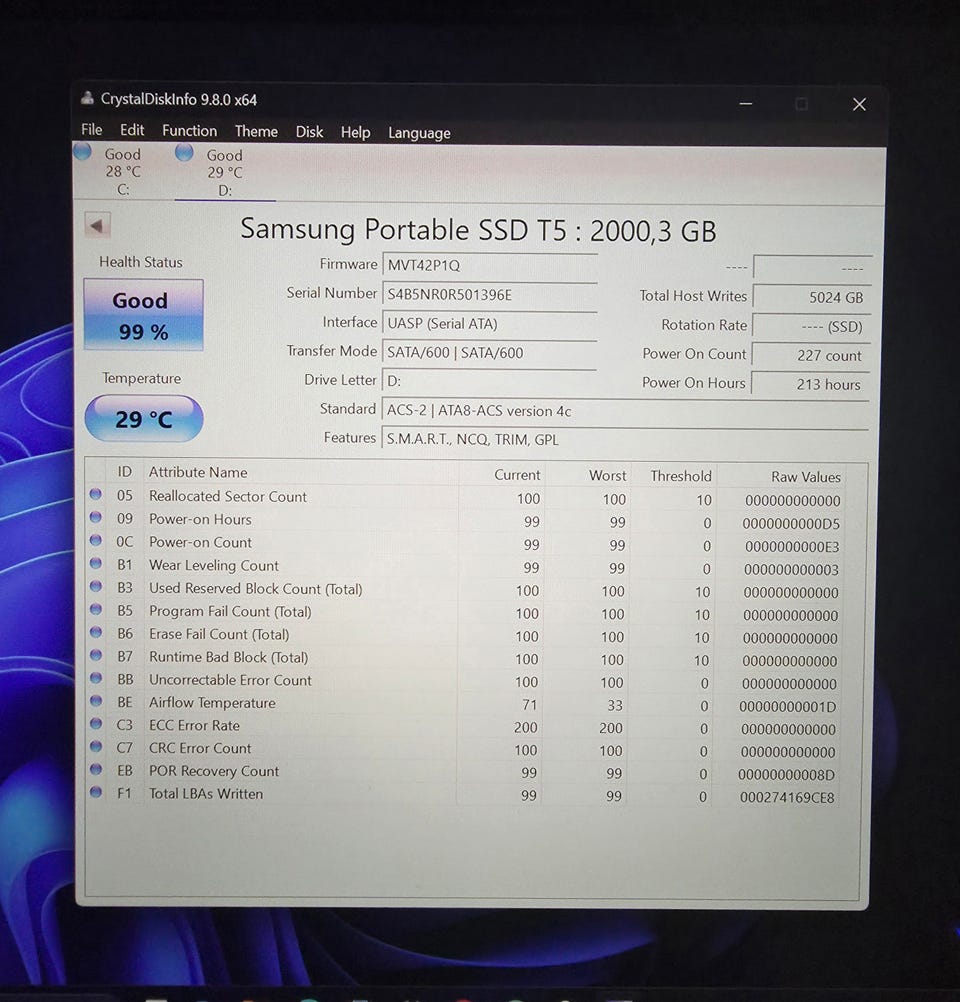The image size is (960, 1002).
Task: Select the POR Recovery Count row name
Action: tap(214, 771)
